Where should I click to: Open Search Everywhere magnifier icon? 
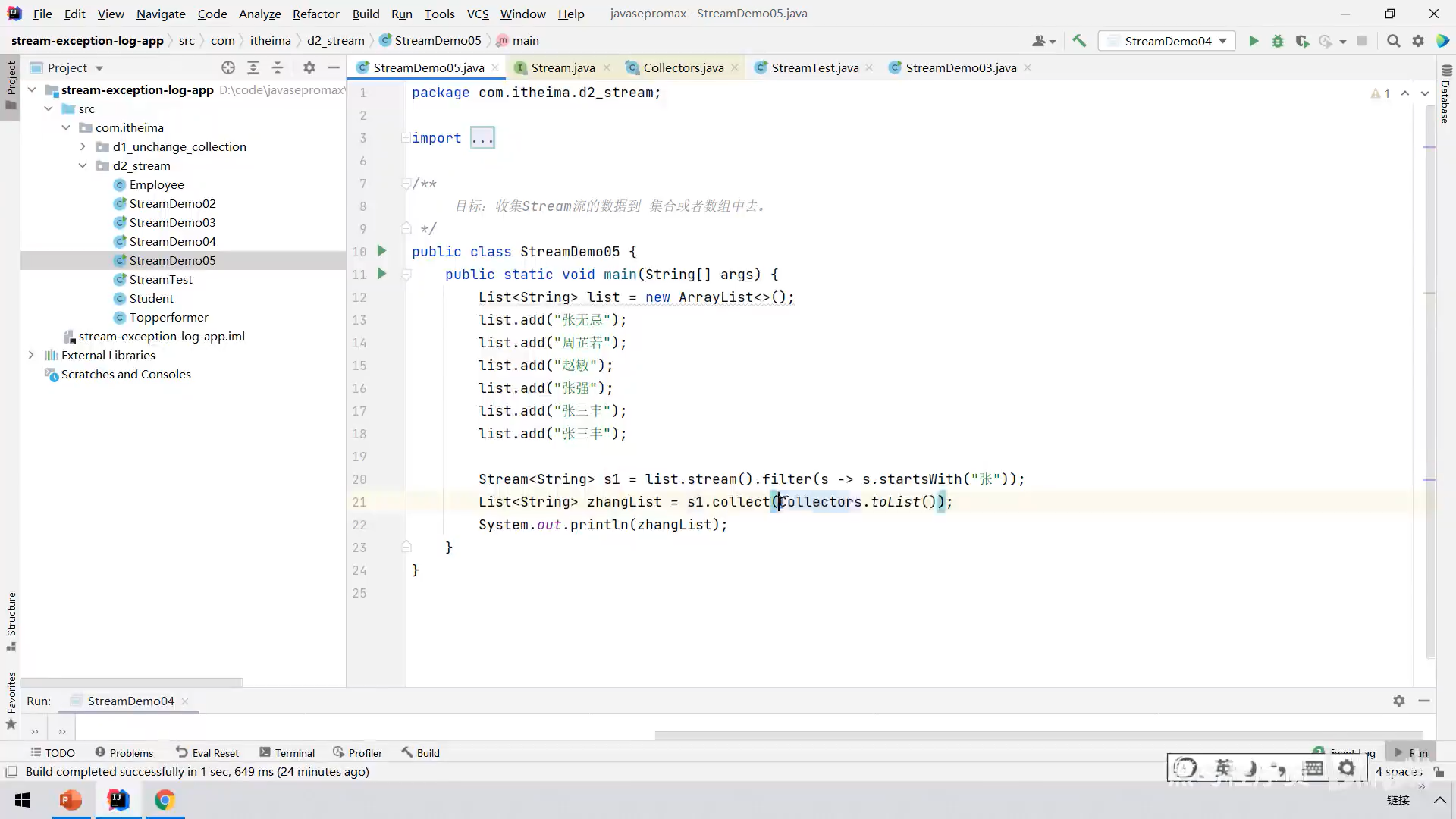[1393, 41]
